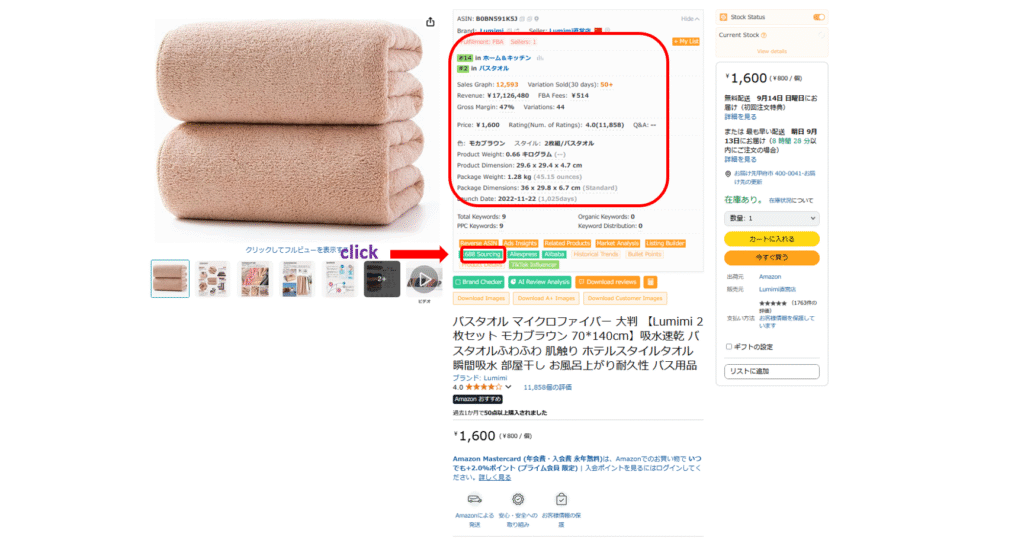
Task: Click the カートに入れる add-to-cart button
Action: coord(771,239)
